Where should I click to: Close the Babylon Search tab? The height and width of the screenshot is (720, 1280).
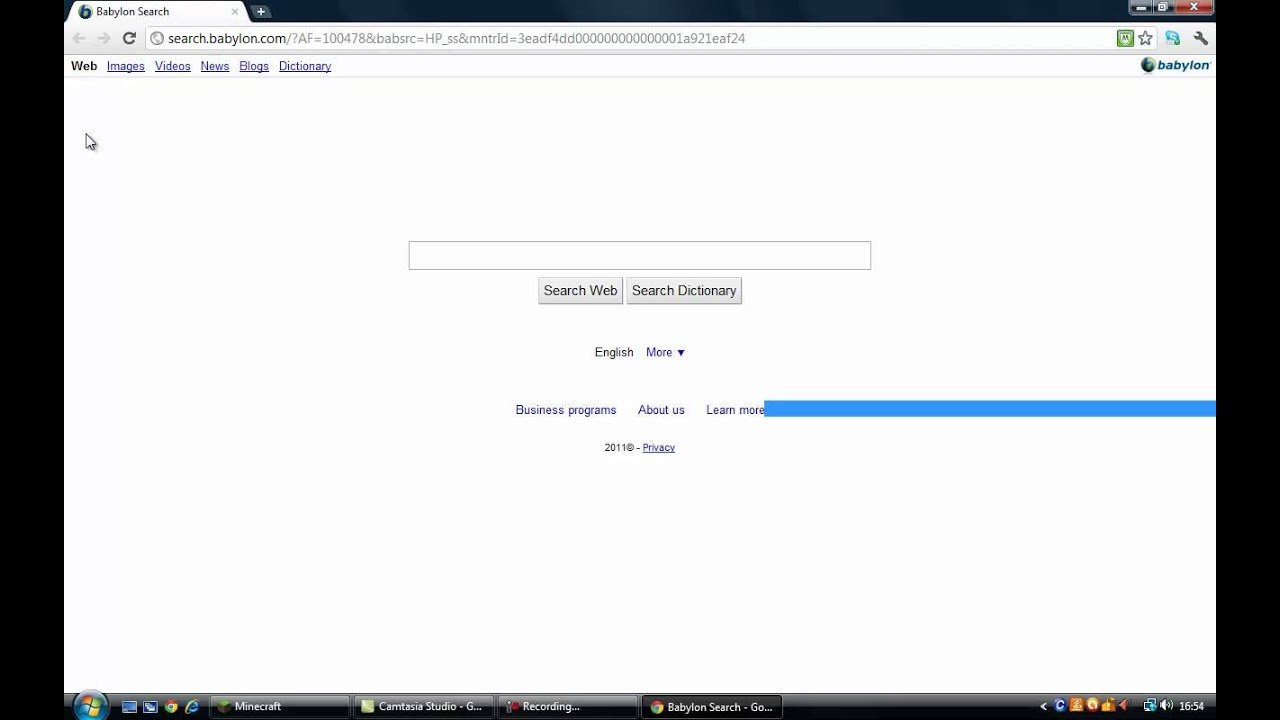click(236, 12)
